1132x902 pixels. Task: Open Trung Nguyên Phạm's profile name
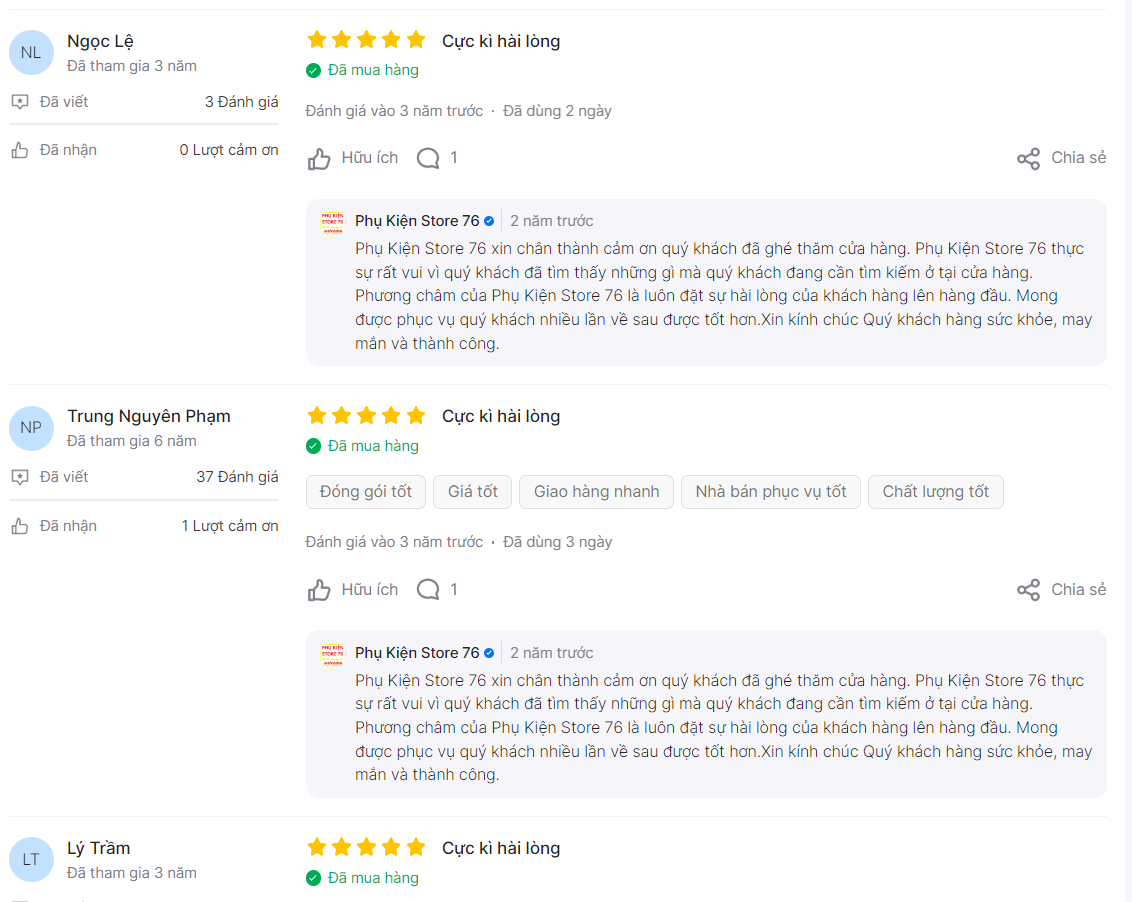[149, 417]
